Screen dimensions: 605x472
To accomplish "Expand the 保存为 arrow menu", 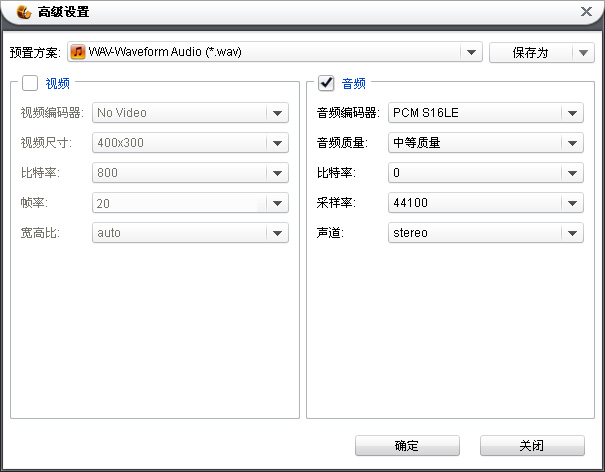I will click(x=583, y=52).
